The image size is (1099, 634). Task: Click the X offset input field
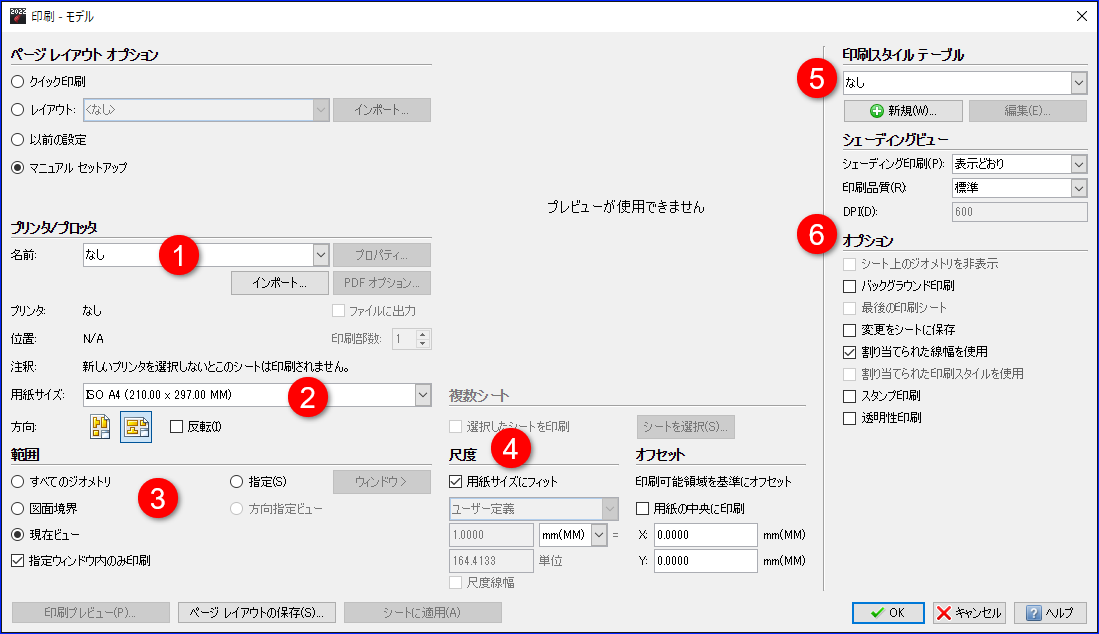click(706, 535)
